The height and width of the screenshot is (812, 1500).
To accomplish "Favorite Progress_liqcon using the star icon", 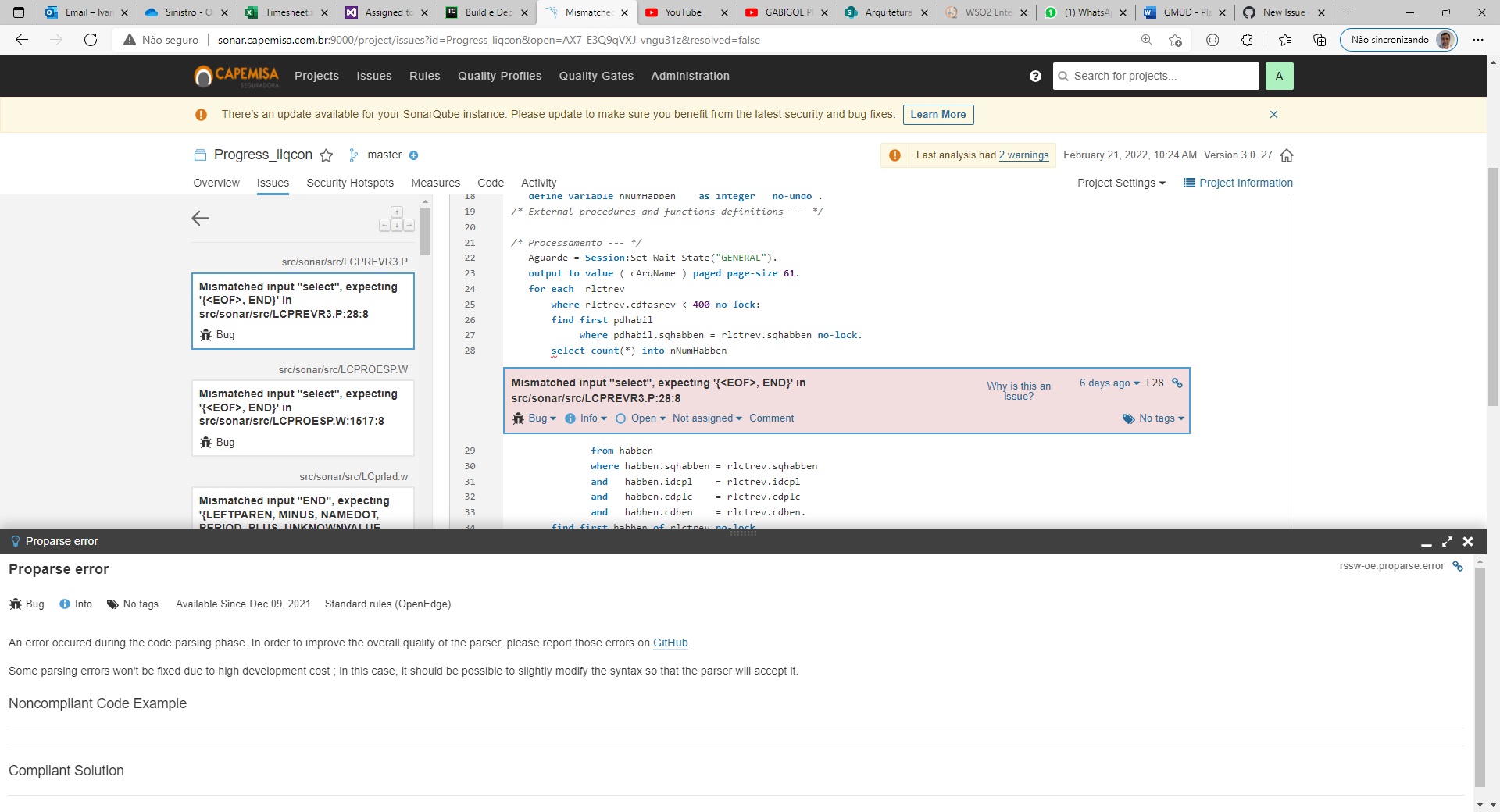I will click(x=327, y=155).
